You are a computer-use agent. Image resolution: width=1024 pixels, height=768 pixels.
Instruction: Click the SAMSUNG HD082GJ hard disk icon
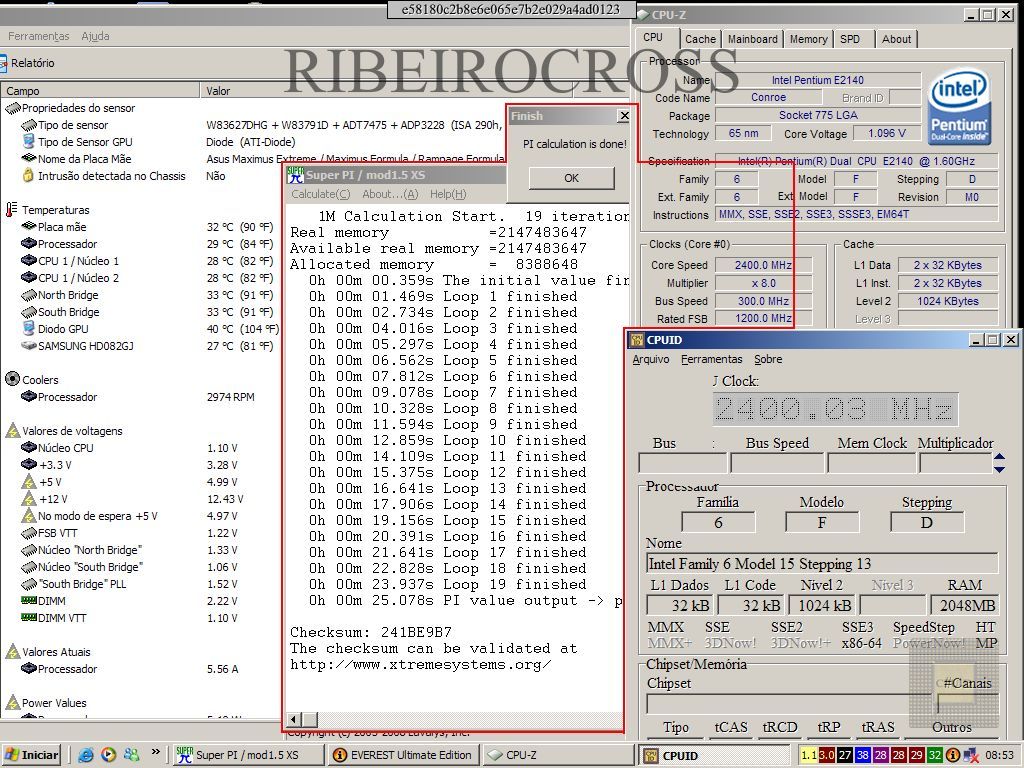coord(28,345)
